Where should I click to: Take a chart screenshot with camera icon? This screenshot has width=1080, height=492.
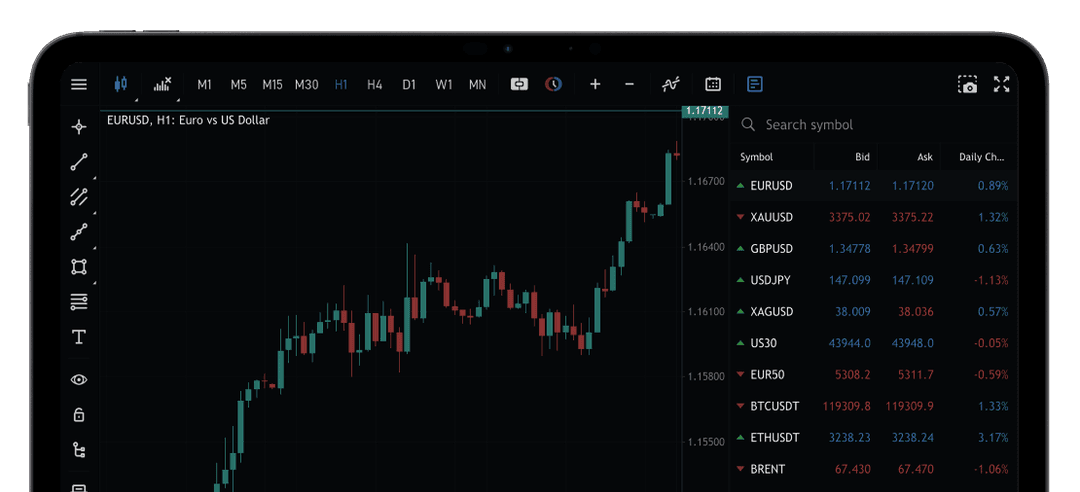(967, 85)
